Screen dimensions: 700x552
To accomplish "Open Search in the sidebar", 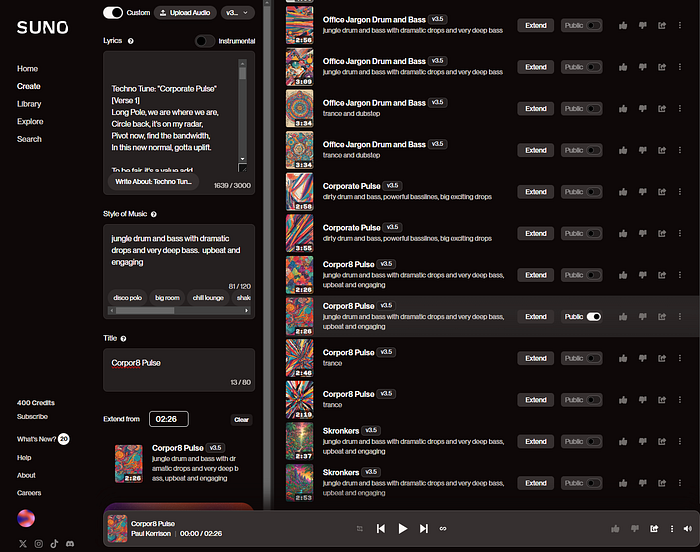I will point(29,139).
